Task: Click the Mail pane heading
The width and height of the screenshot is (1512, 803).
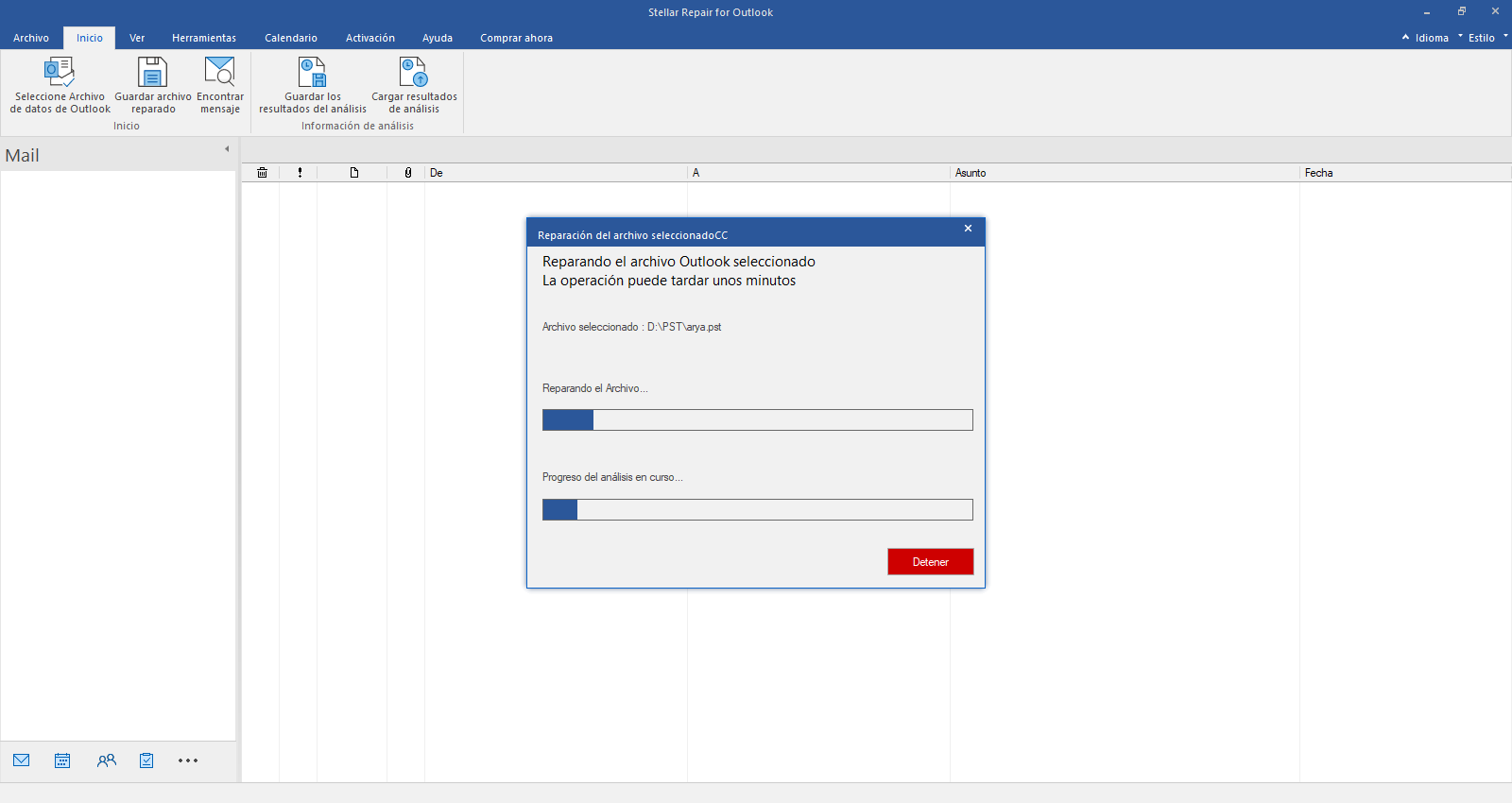Action: tap(23, 156)
